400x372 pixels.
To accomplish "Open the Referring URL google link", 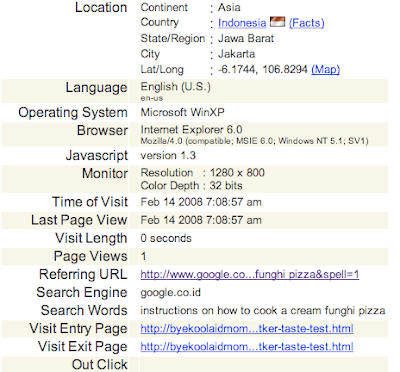I will (x=250, y=274).
